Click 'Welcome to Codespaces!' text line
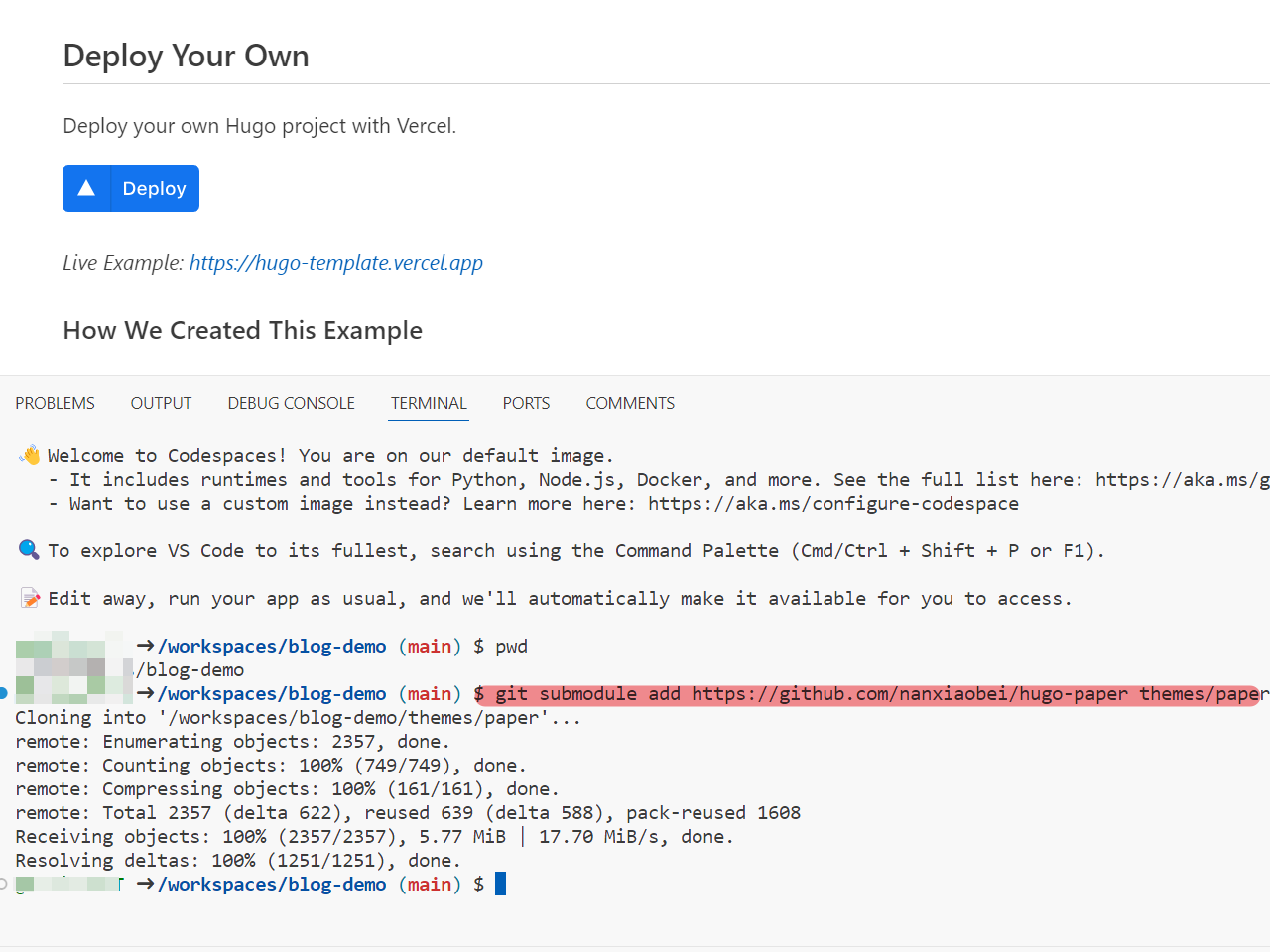Screen dimensions: 1270x952 [330, 455]
